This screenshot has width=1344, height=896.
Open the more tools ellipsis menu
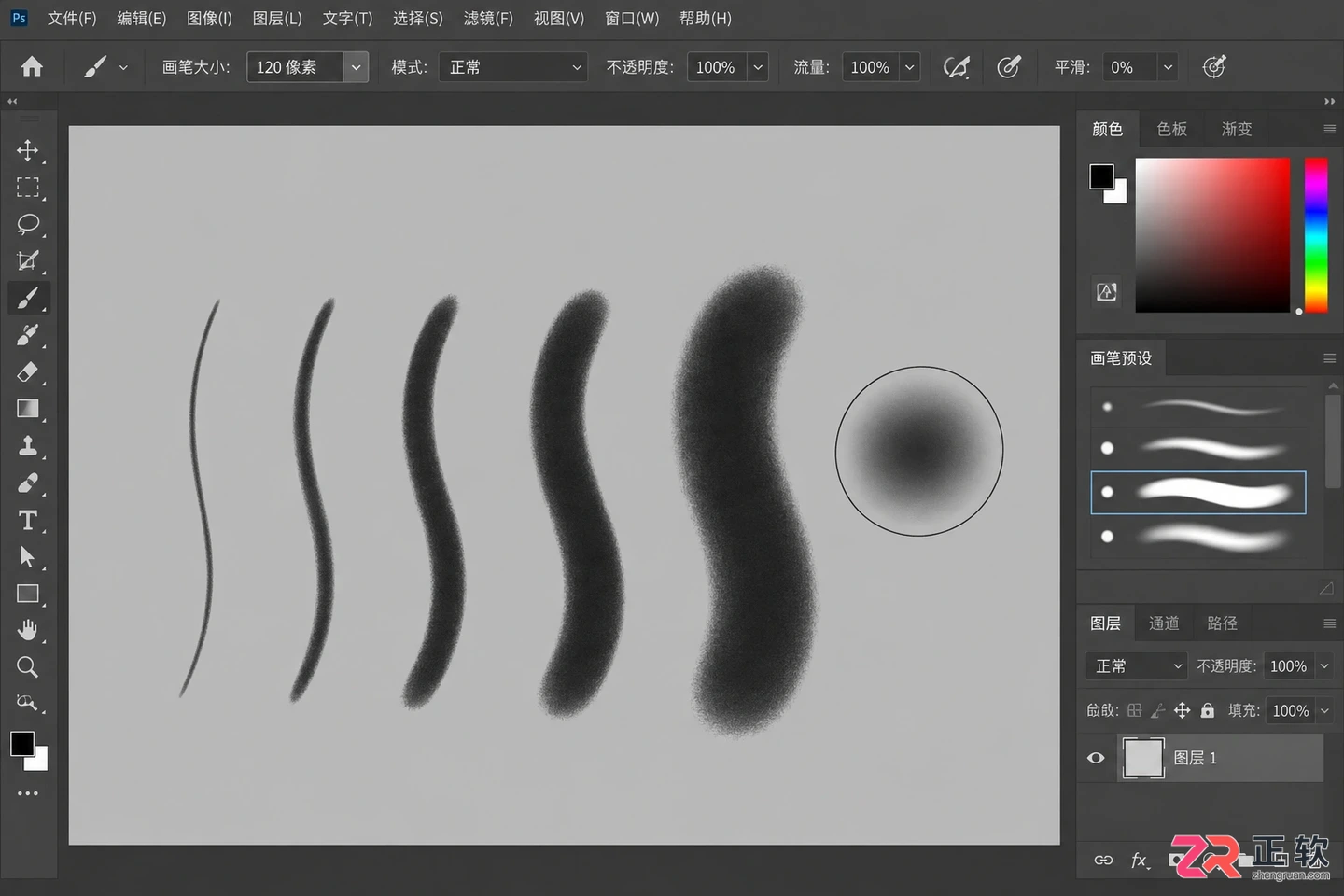(x=28, y=793)
